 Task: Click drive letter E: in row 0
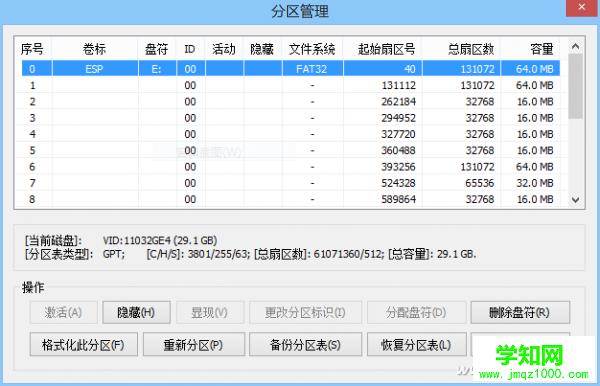coord(157,69)
